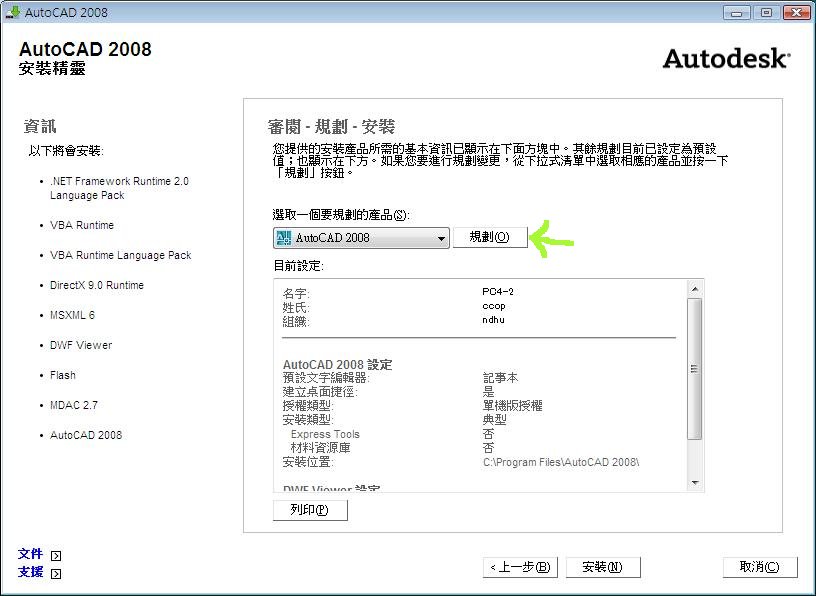Image resolution: width=816 pixels, height=596 pixels.
Task: Click the Express Tools setting row label
Action: pyautogui.click(x=325, y=434)
